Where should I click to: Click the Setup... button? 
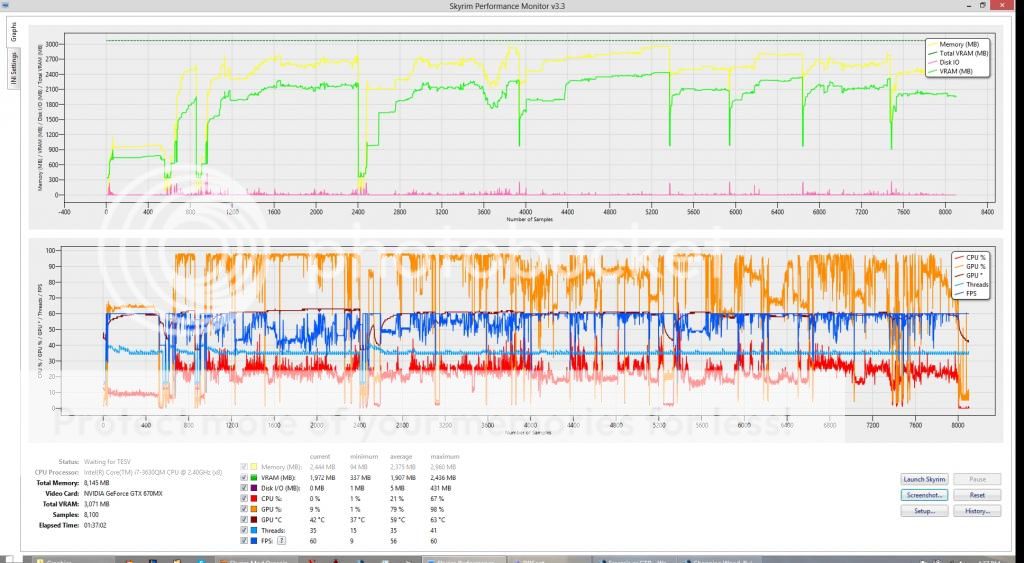tap(923, 511)
